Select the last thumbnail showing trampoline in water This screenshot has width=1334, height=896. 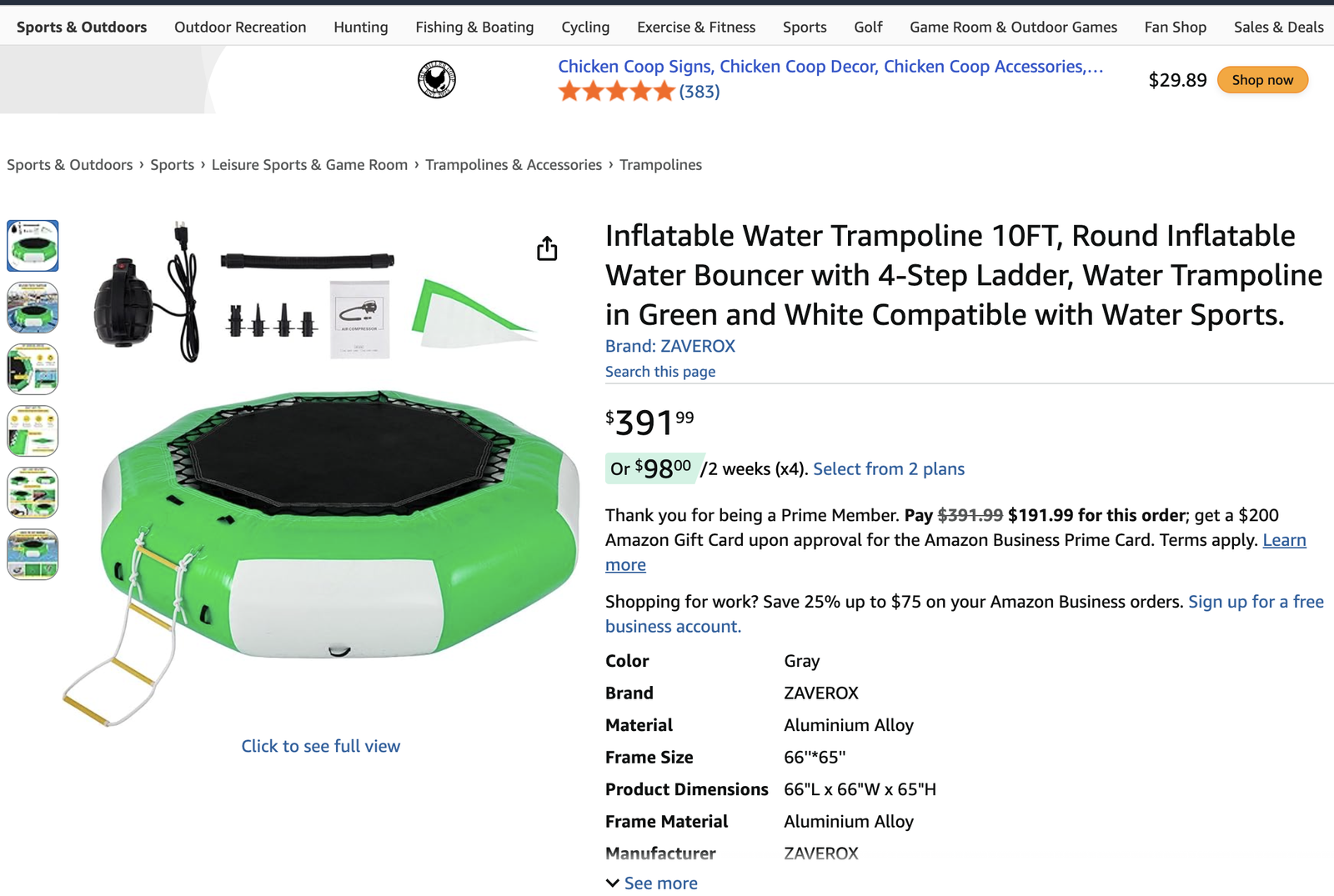click(x=33, y=553)
